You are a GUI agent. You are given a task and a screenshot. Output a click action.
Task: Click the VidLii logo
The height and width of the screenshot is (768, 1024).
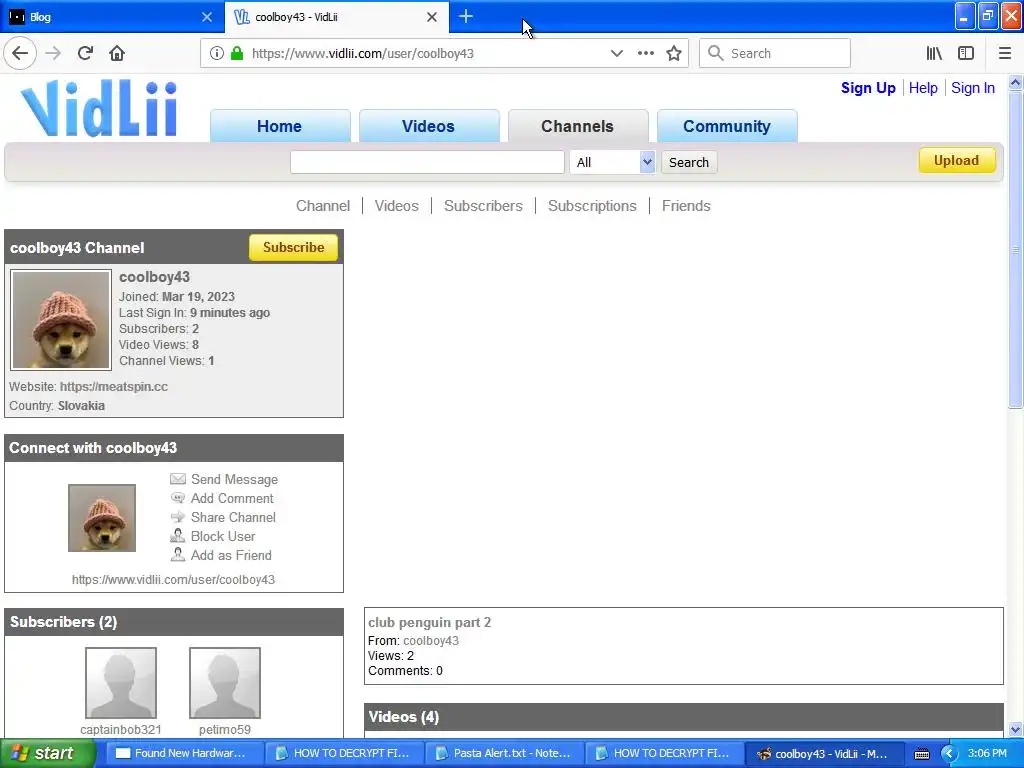(x=99, y=108)
